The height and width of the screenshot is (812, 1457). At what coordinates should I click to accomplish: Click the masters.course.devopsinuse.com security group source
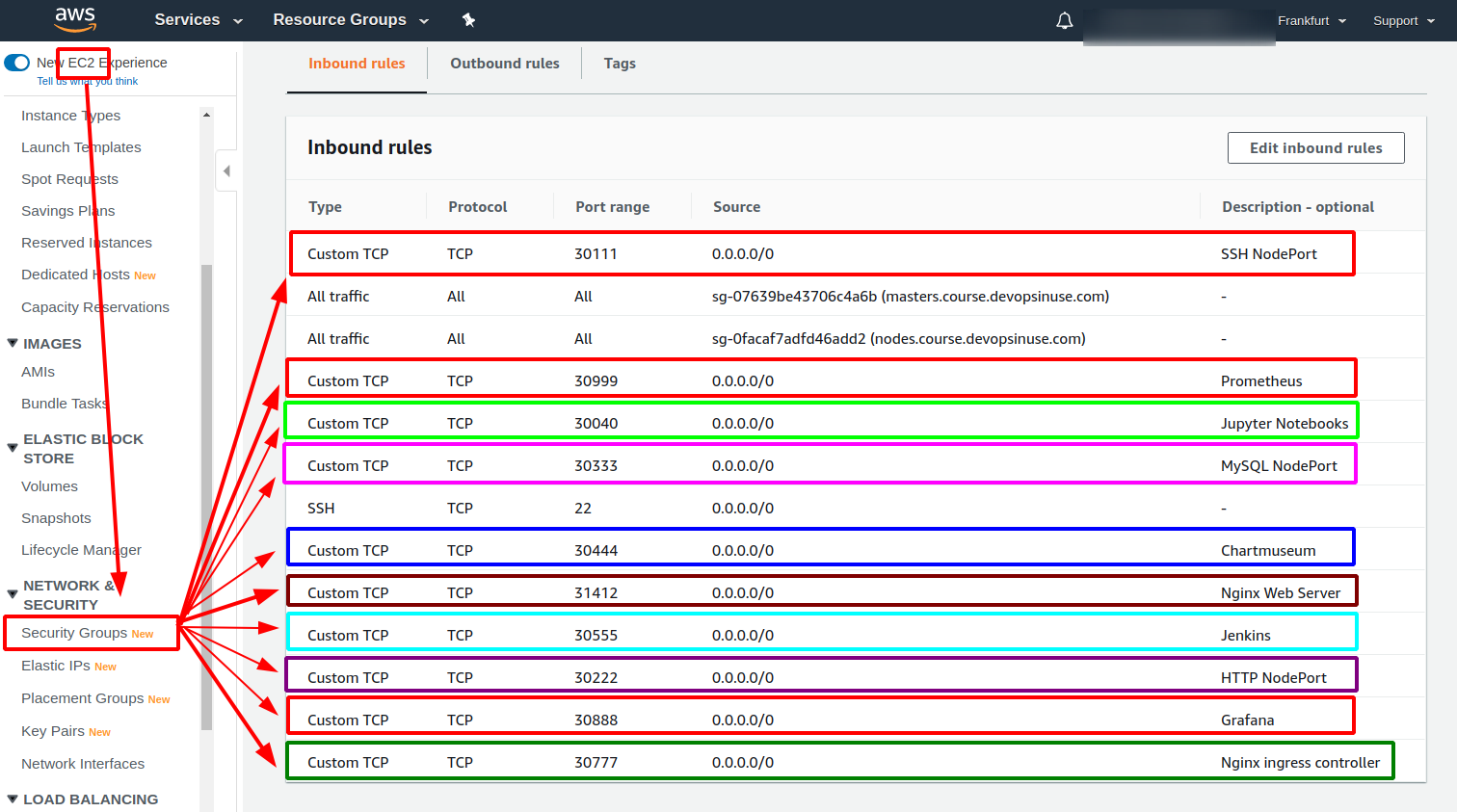click(x=911, y=297)
